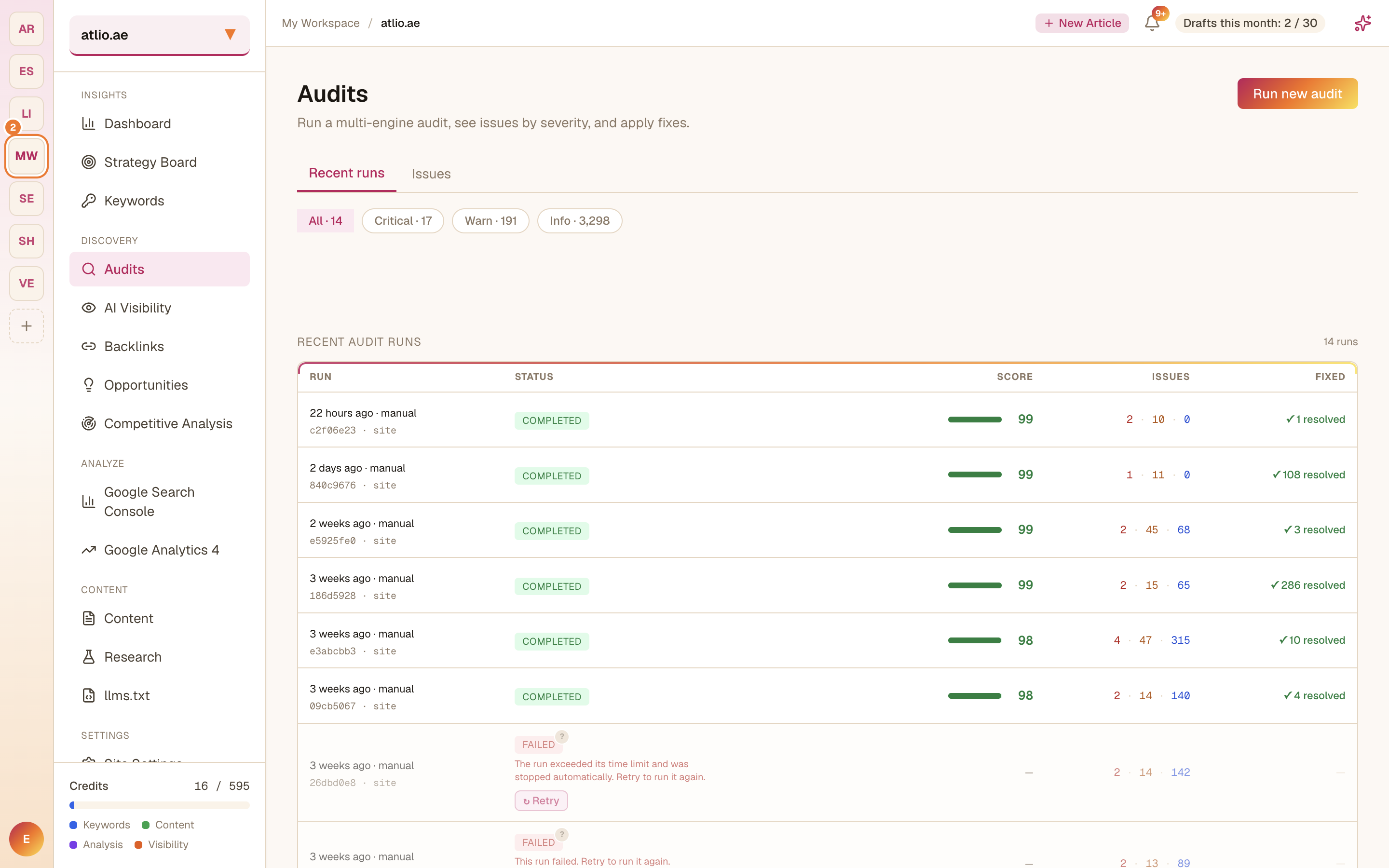Open the Research menu item
This screenshot has width=1389, height=868.
[x=160, y=657]
